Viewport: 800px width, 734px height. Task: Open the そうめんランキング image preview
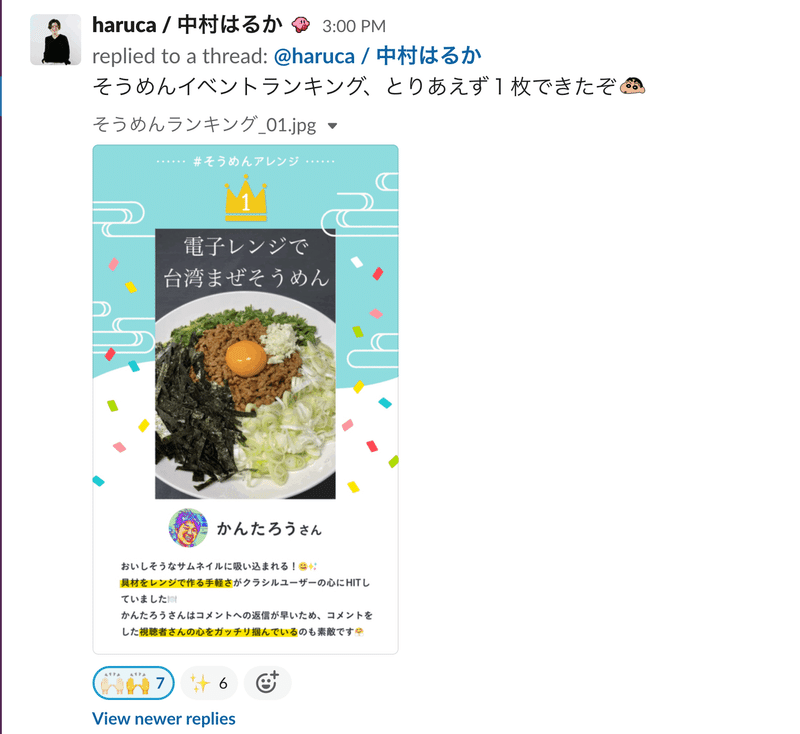[245, 399]
